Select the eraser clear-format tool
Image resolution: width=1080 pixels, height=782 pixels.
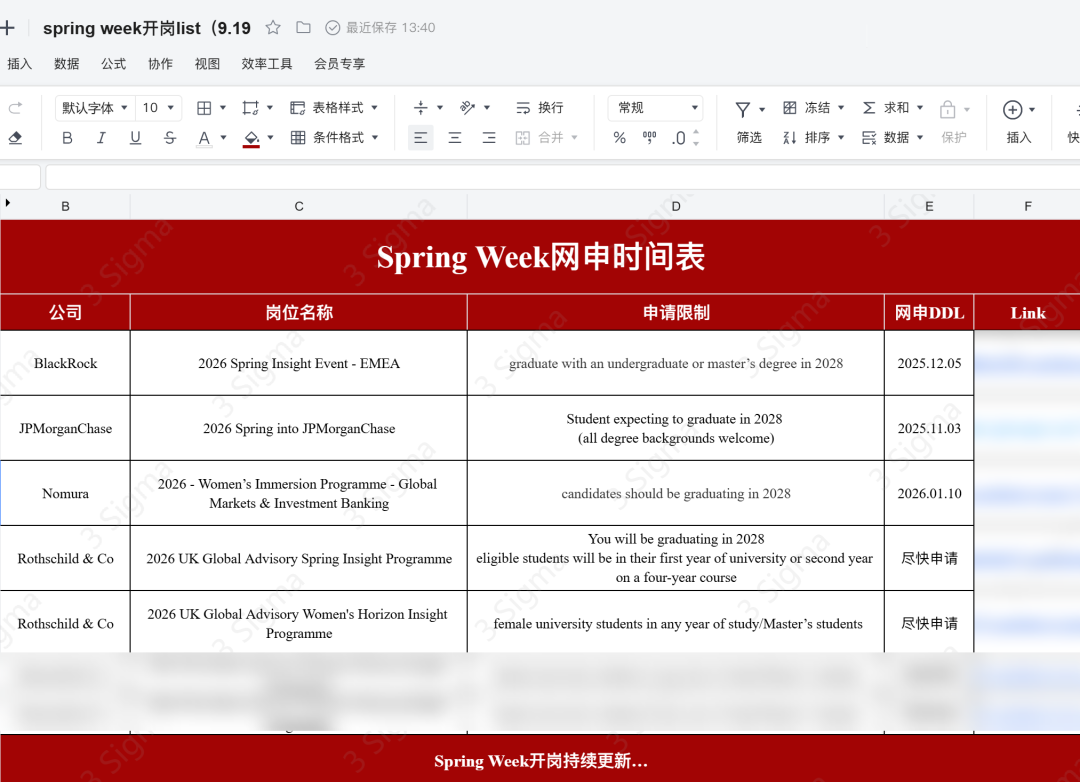click(15, 138)
